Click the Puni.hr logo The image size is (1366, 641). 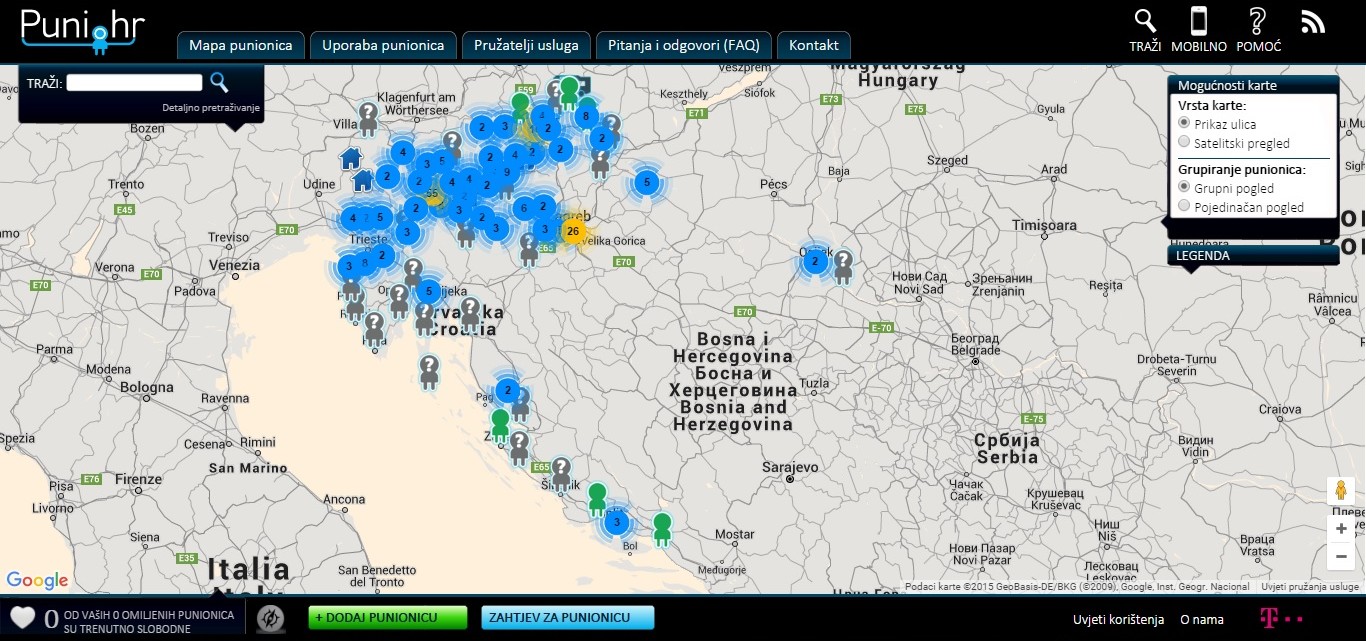tap(82, 30)
